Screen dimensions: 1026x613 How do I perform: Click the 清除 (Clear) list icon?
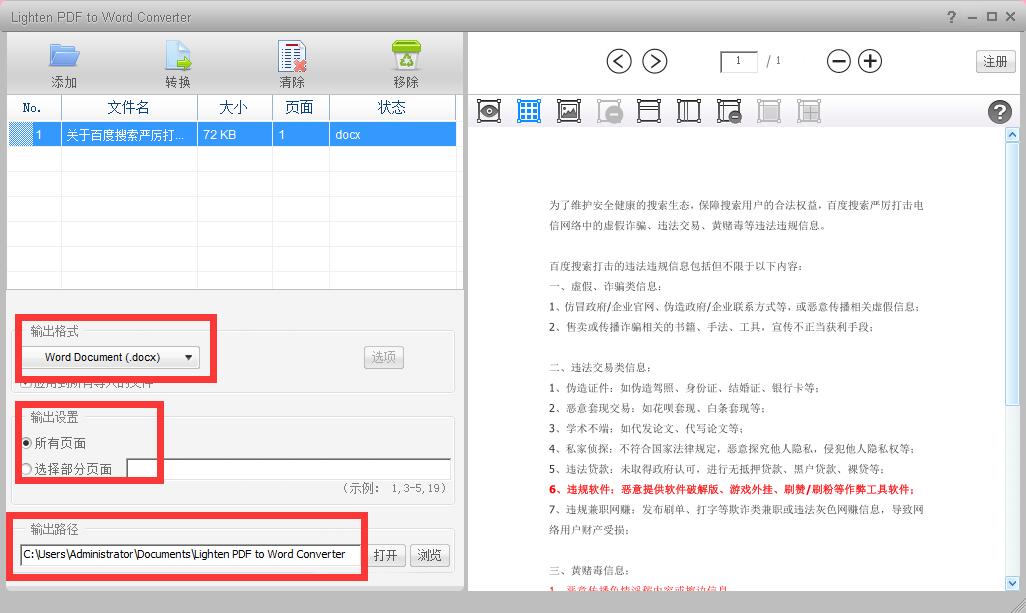coord(292,57)
